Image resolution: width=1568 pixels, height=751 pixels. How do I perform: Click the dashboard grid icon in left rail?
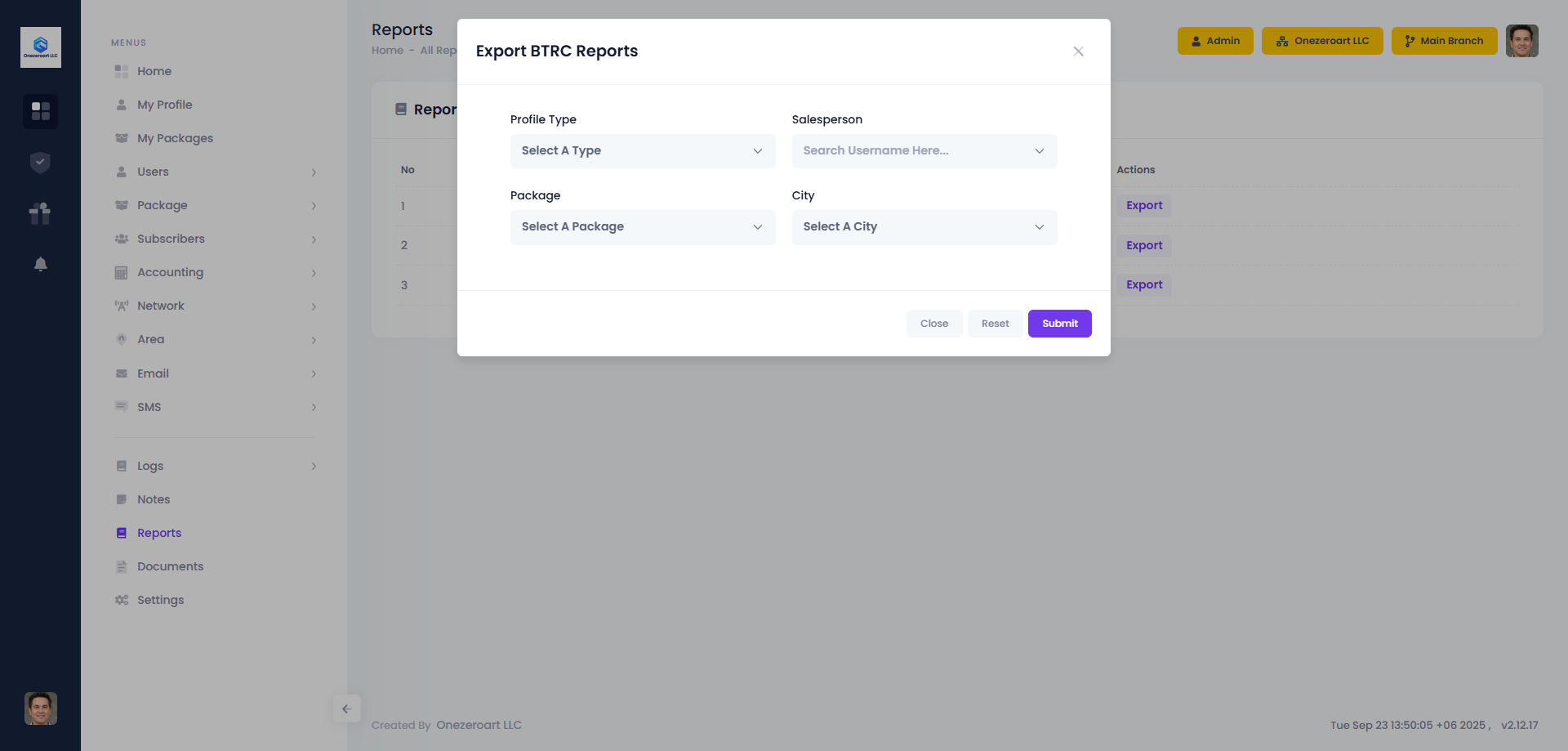coord(40,111)
